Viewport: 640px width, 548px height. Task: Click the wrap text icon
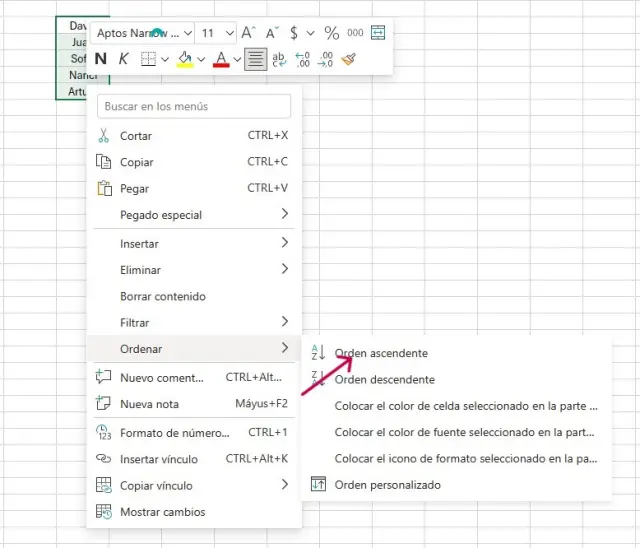point(280,59)
